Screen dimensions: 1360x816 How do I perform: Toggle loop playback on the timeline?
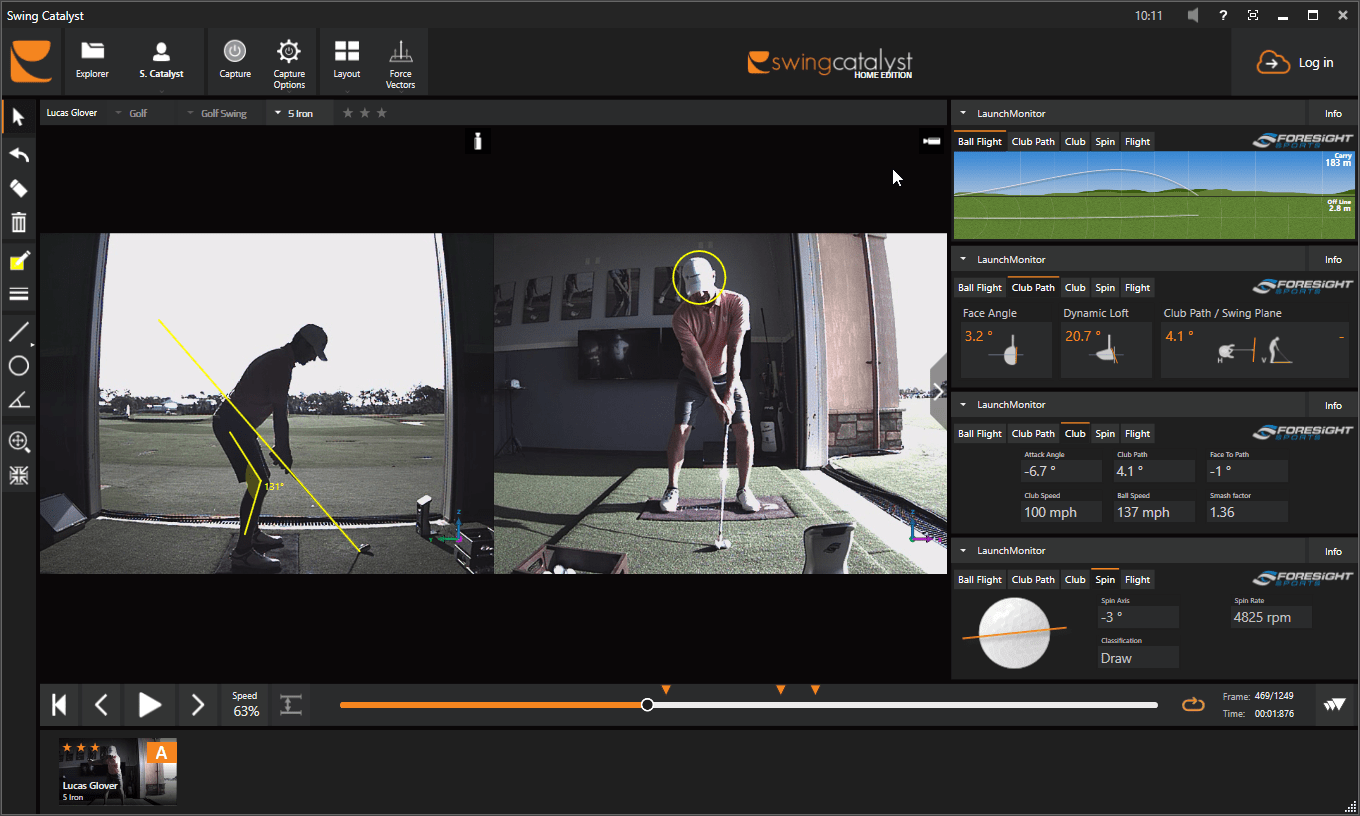point(1193,704)
